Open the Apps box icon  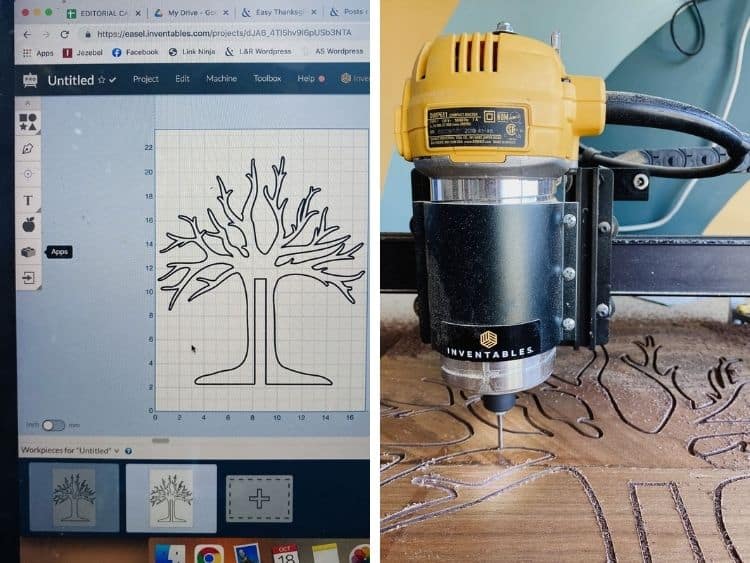(x=28, y=252)
